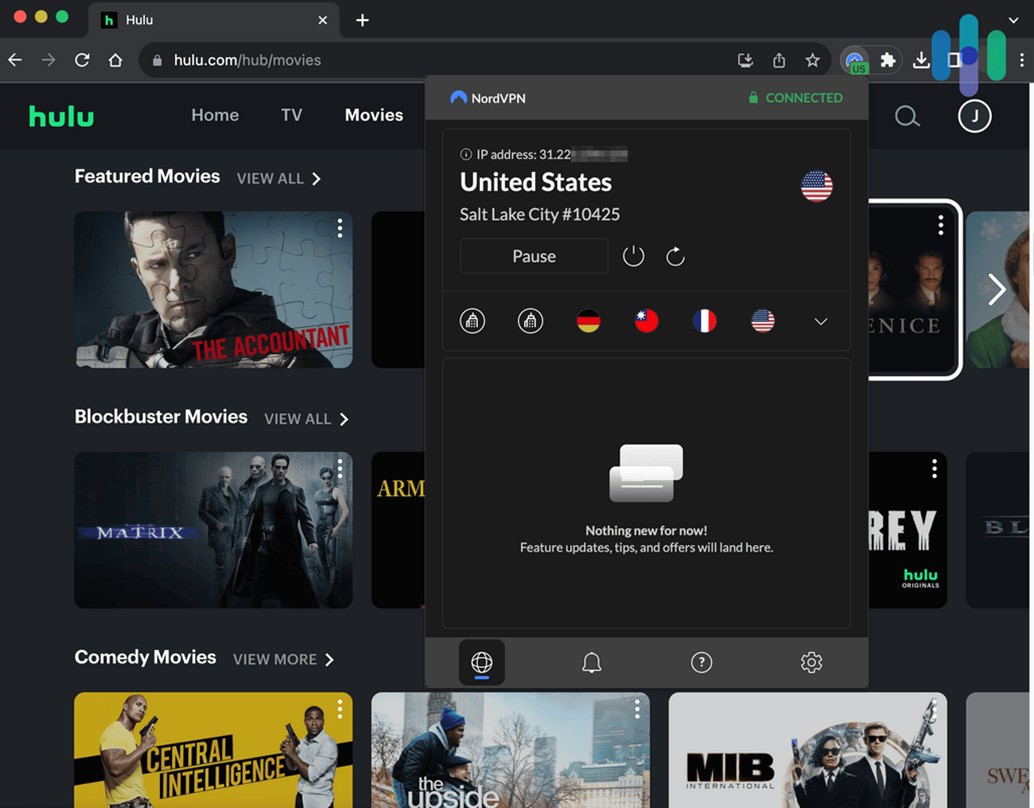The height and width of the screenshot is (808, 1034).
Task: Click the NordVPN logo title
Action: pos(488,98)
